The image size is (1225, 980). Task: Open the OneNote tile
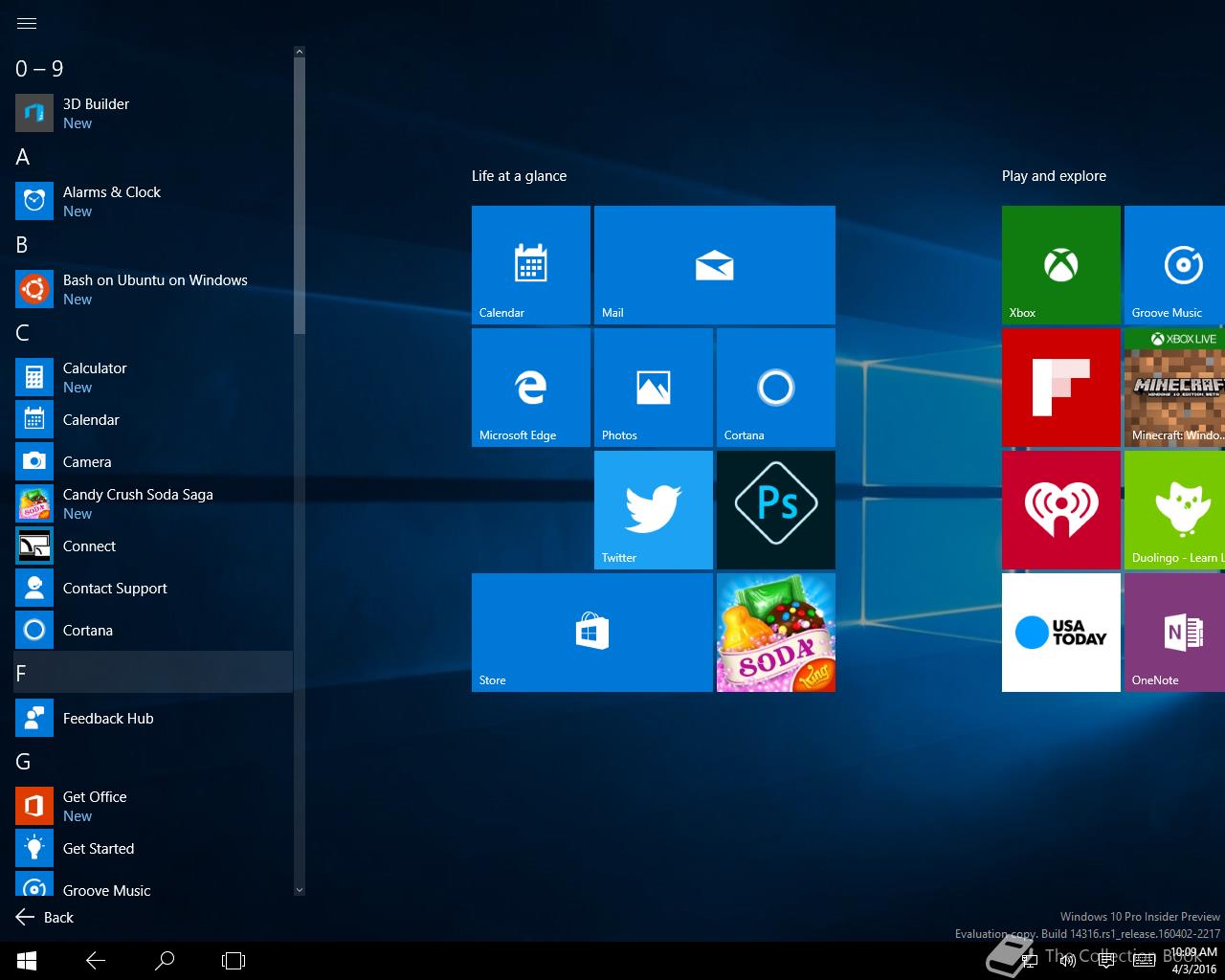pos(1175,633)
